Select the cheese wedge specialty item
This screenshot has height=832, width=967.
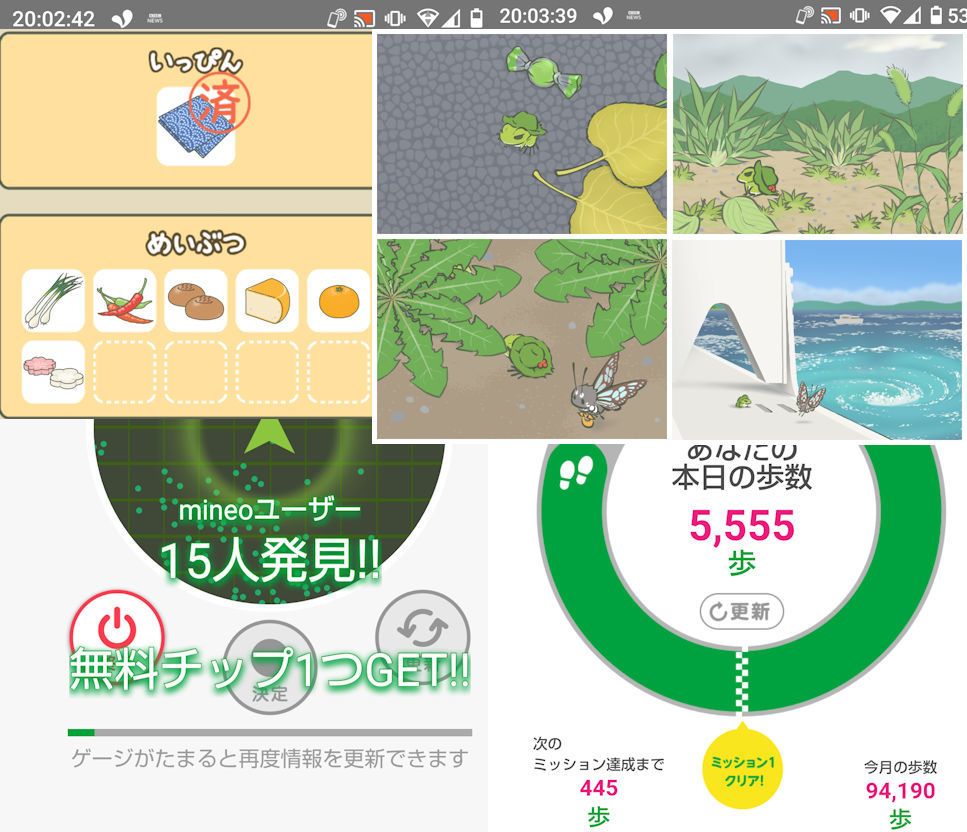(x=267, y=301)
